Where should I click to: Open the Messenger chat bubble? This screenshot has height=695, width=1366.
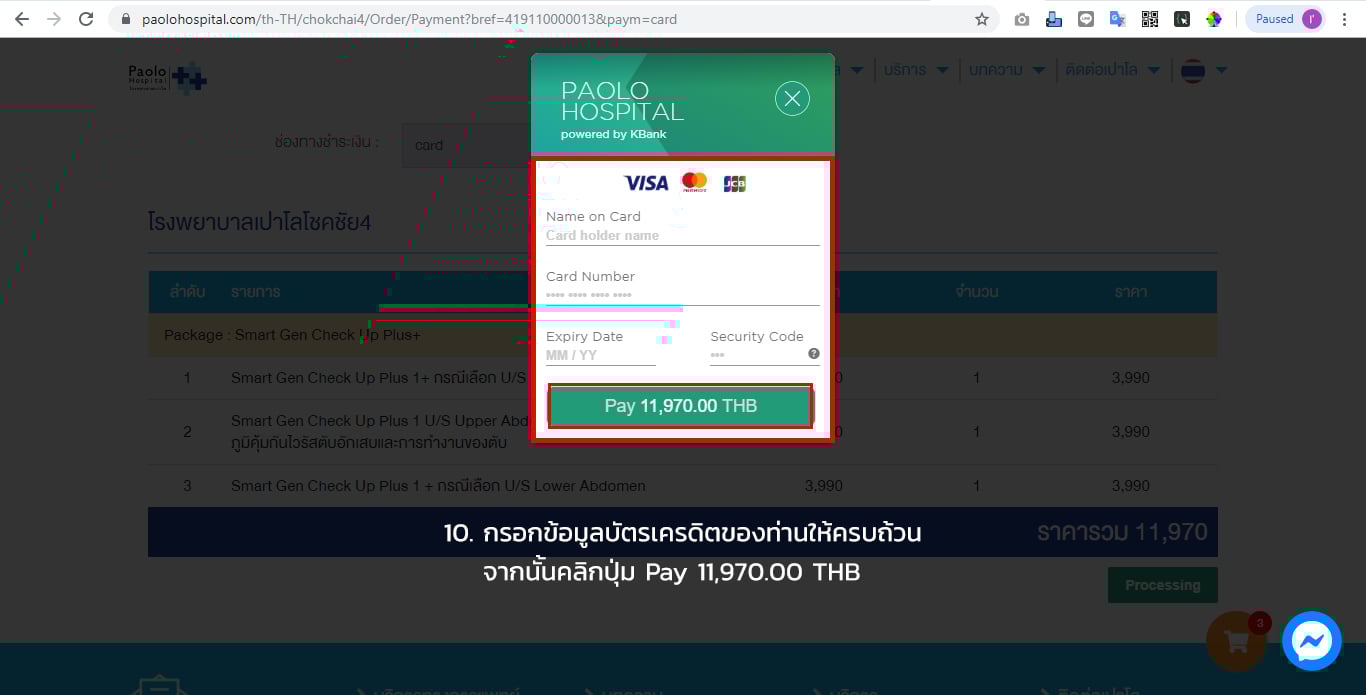pos(1311,641)
